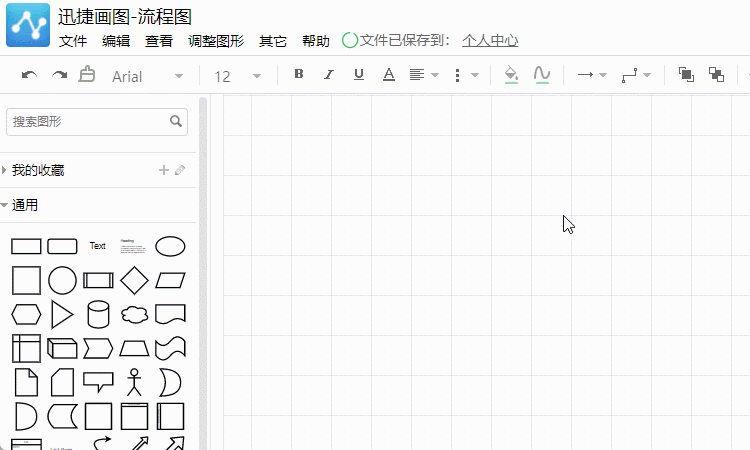Open the Arial font family dropdown
This screenshot has width=750, height=450.
coord(147,76)
